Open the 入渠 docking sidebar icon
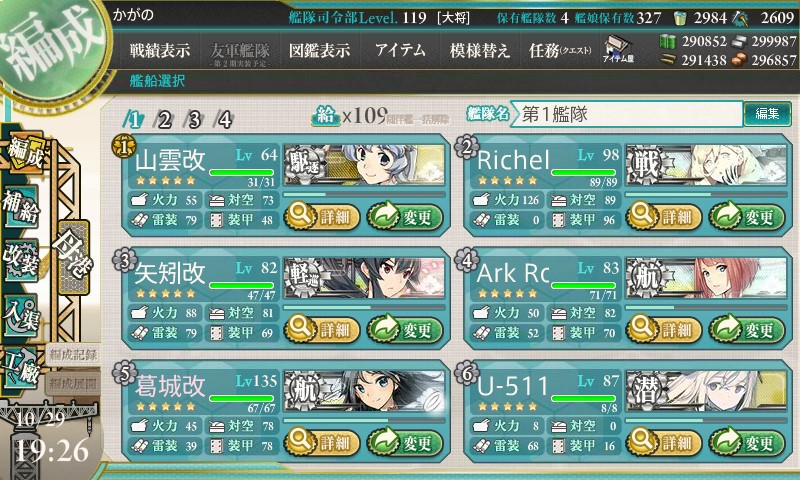 click(21, 315)
